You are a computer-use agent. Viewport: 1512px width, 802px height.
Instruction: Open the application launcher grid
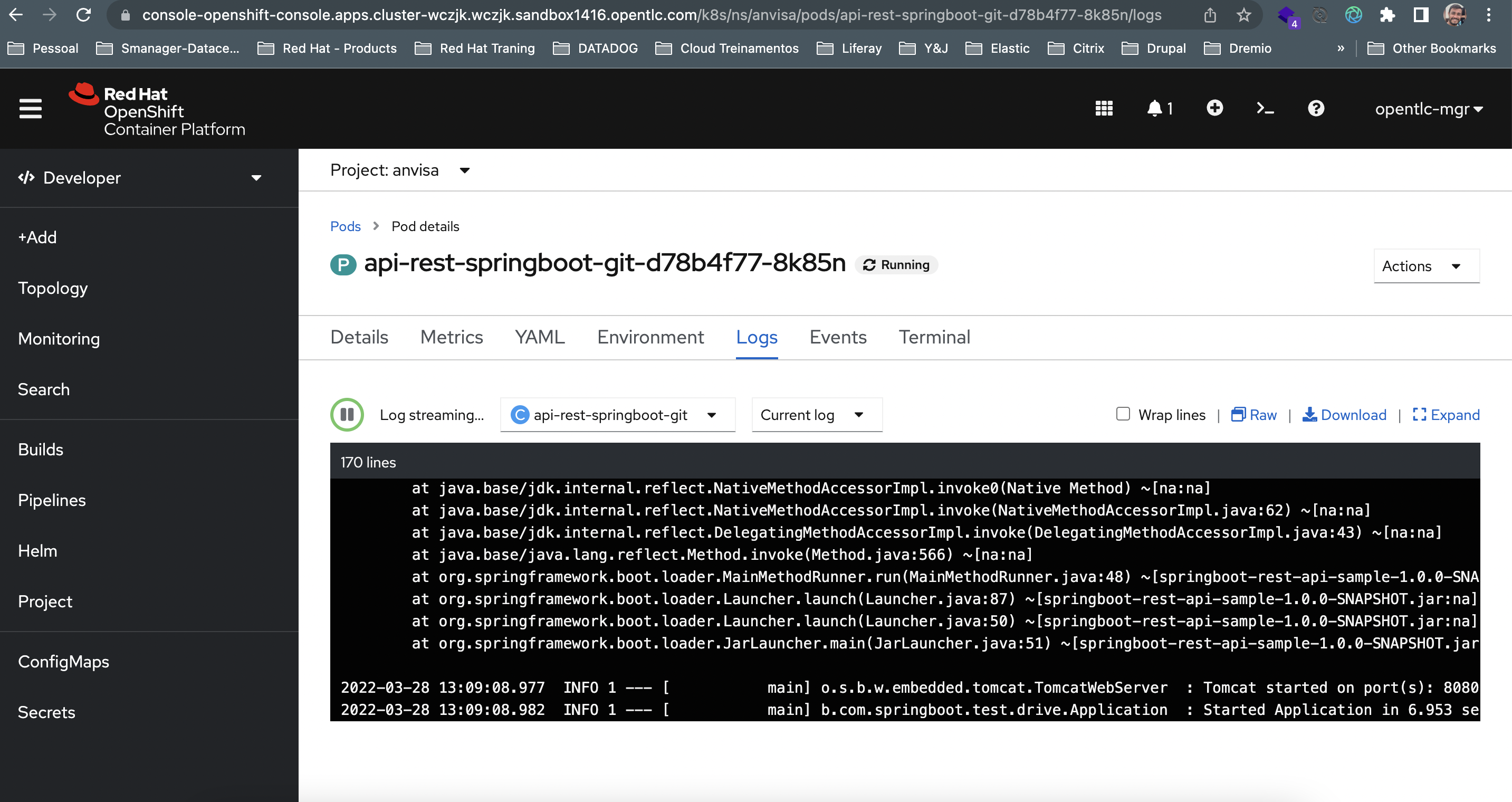tap(1104, 109)
